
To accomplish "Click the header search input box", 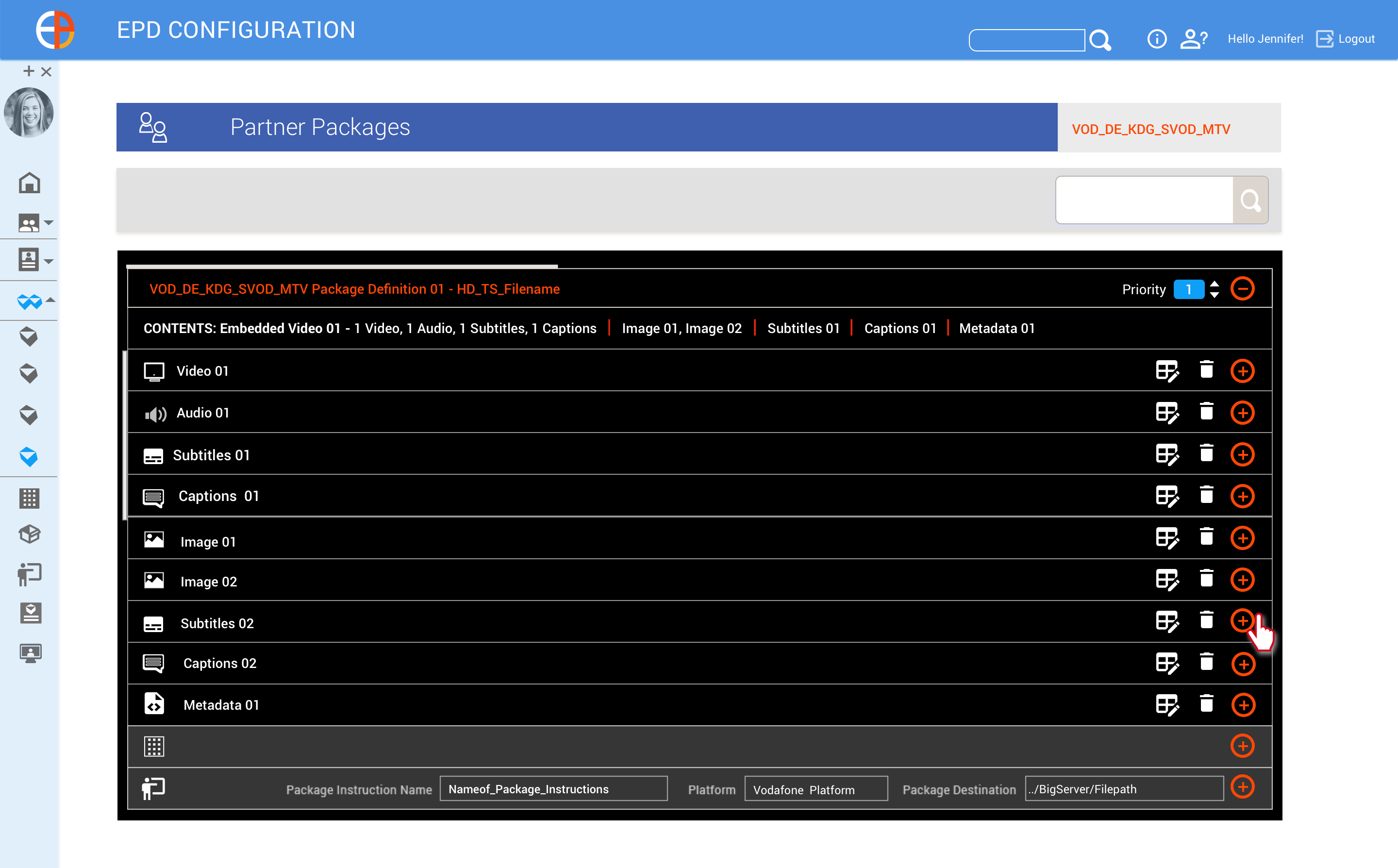I will click(1027, 40).
